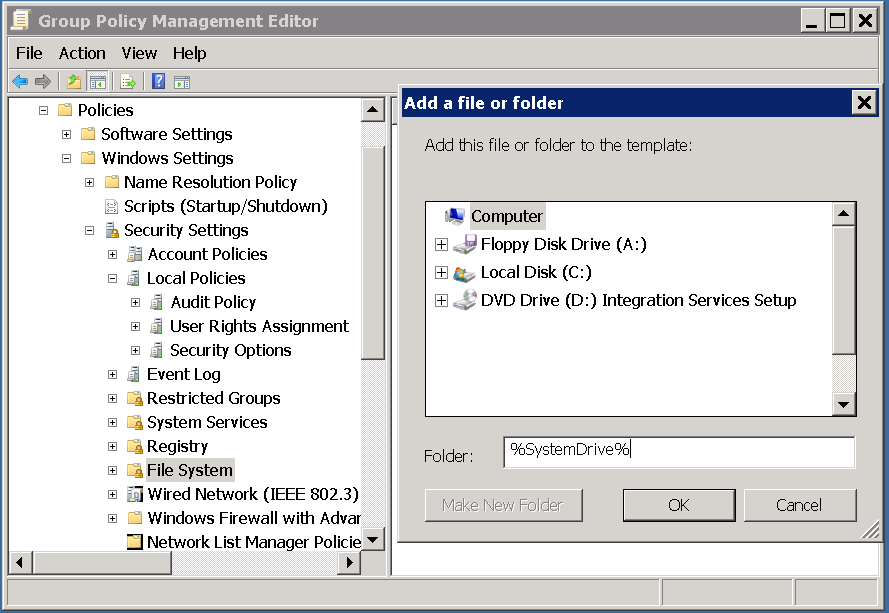Open the View menu
This screenshot has height=613, width=889.
click(139, 53)
